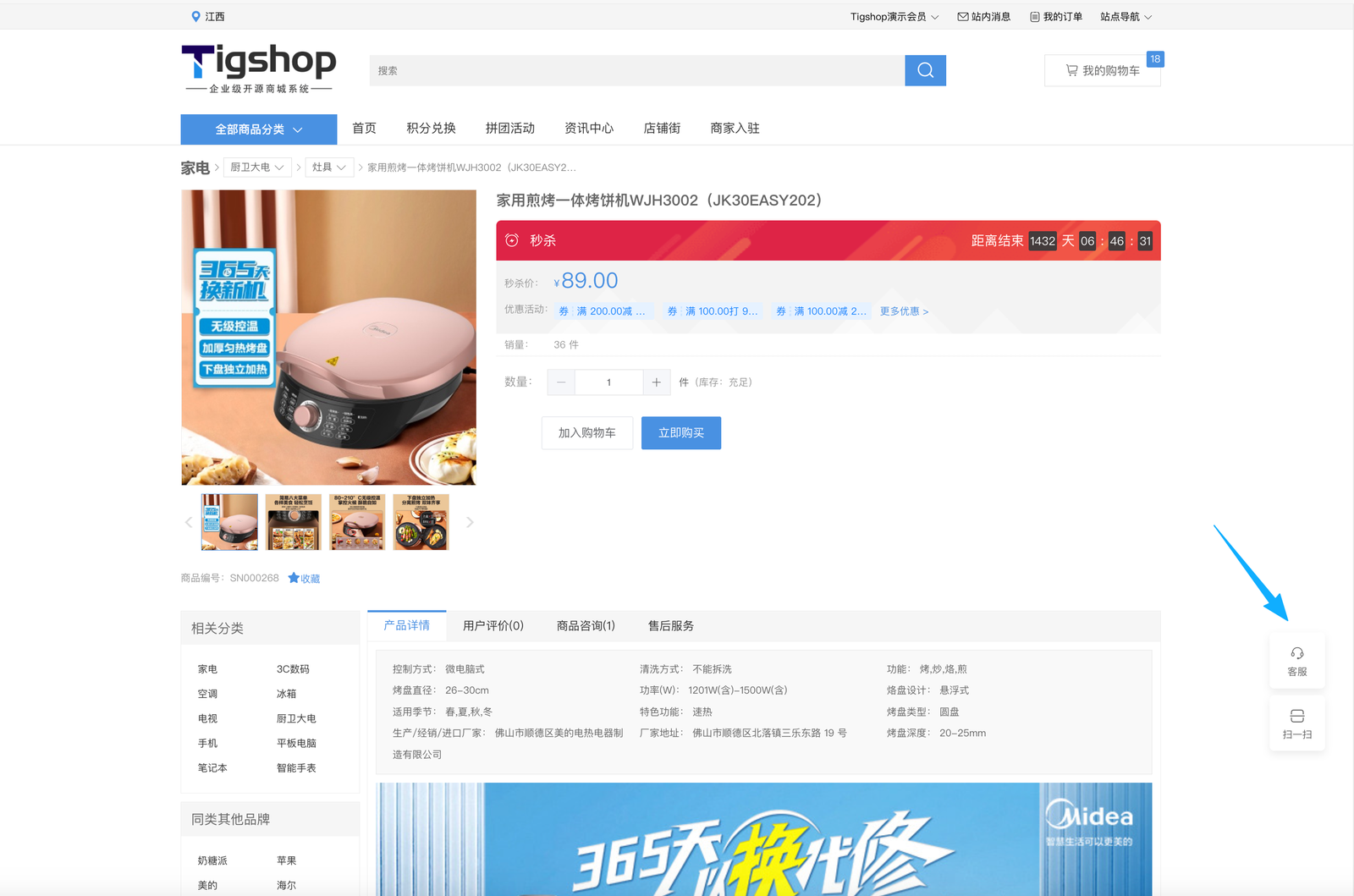1354x896 pixels.
Task: Open the 售后服务 tab
Action: click(670, 625)
